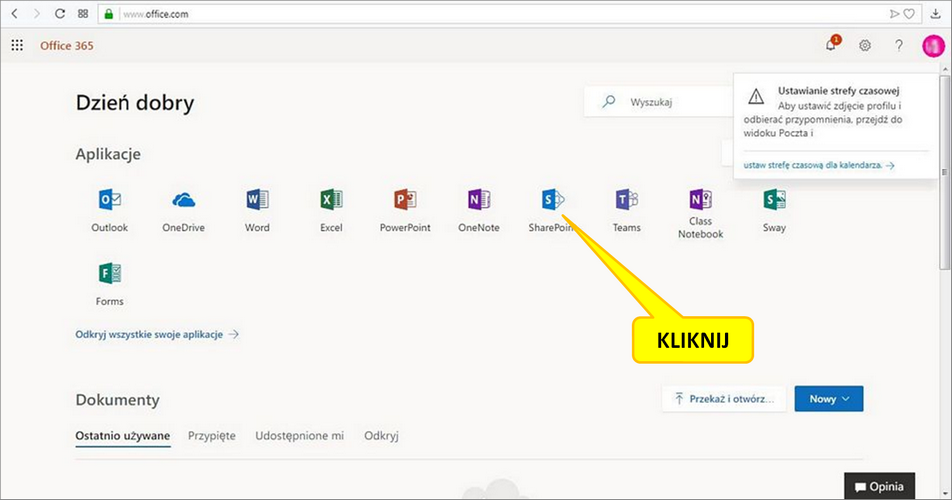The height and width of the screenshot is (500, 952).
Task: Bookmark page with the heart icon
Action: (x=909, y=13)
